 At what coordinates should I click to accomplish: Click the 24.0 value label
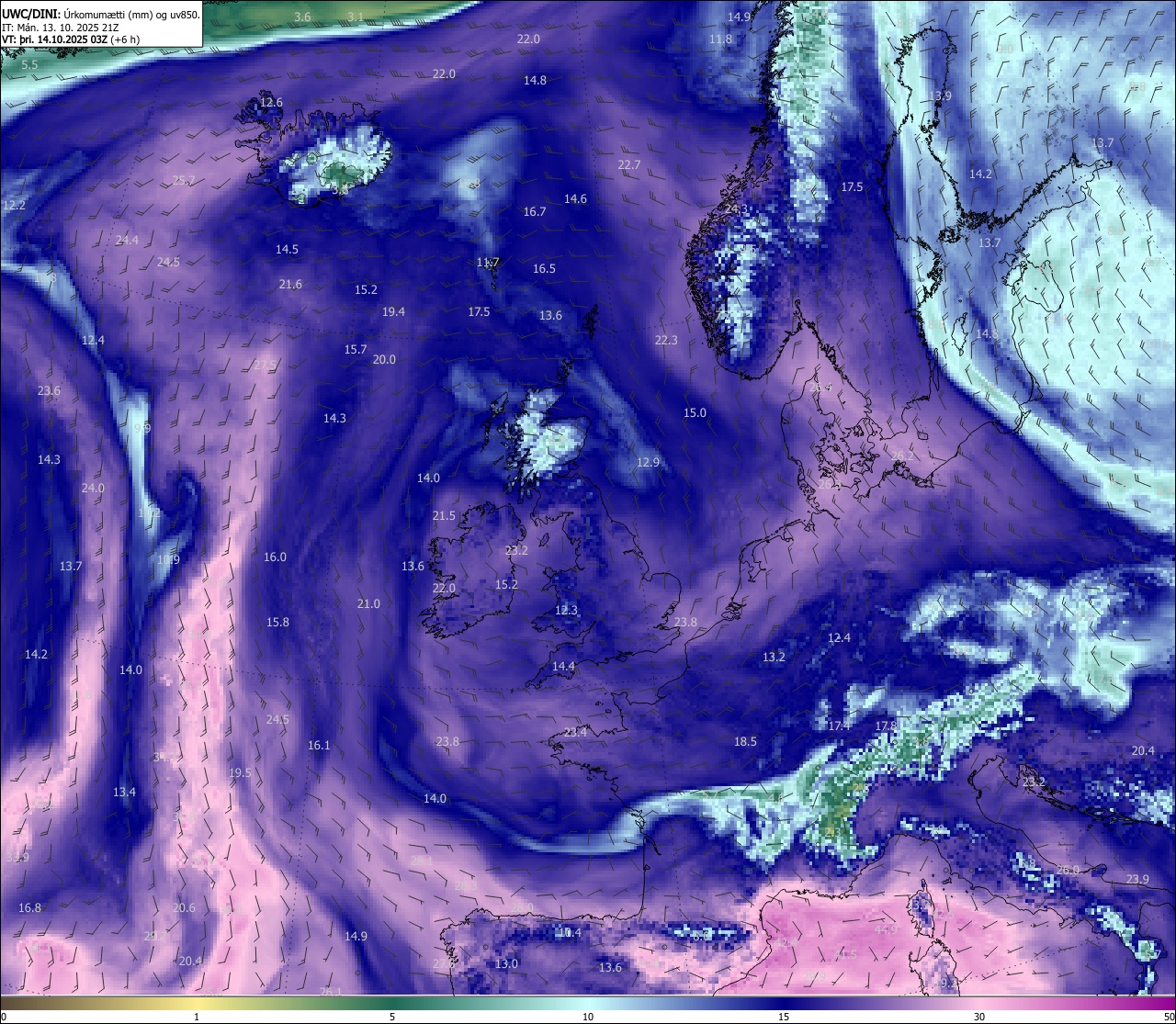93,488
